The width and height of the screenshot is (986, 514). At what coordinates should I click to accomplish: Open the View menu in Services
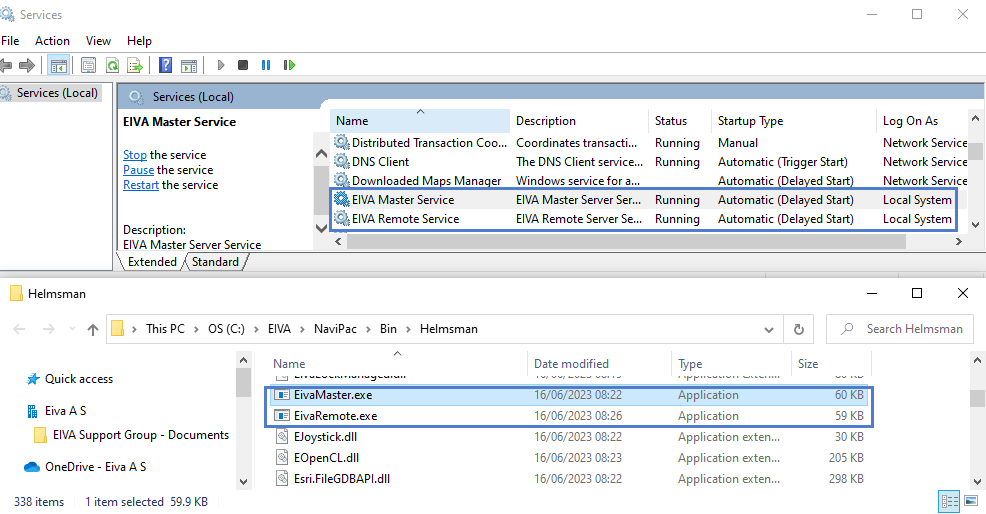(x=98, y=40)
